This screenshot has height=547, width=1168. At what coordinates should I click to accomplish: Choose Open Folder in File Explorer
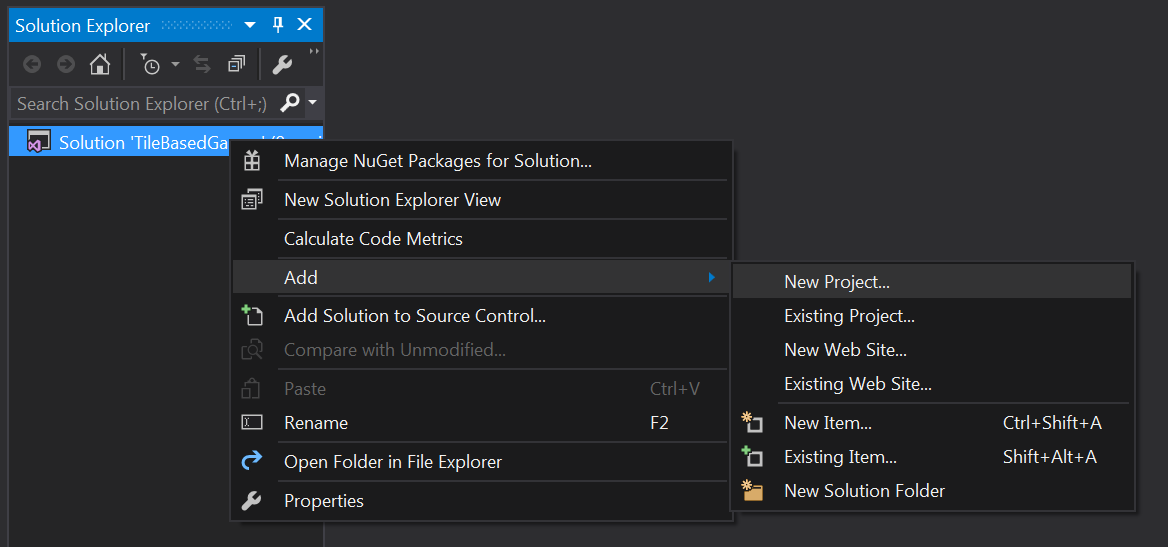392,462
